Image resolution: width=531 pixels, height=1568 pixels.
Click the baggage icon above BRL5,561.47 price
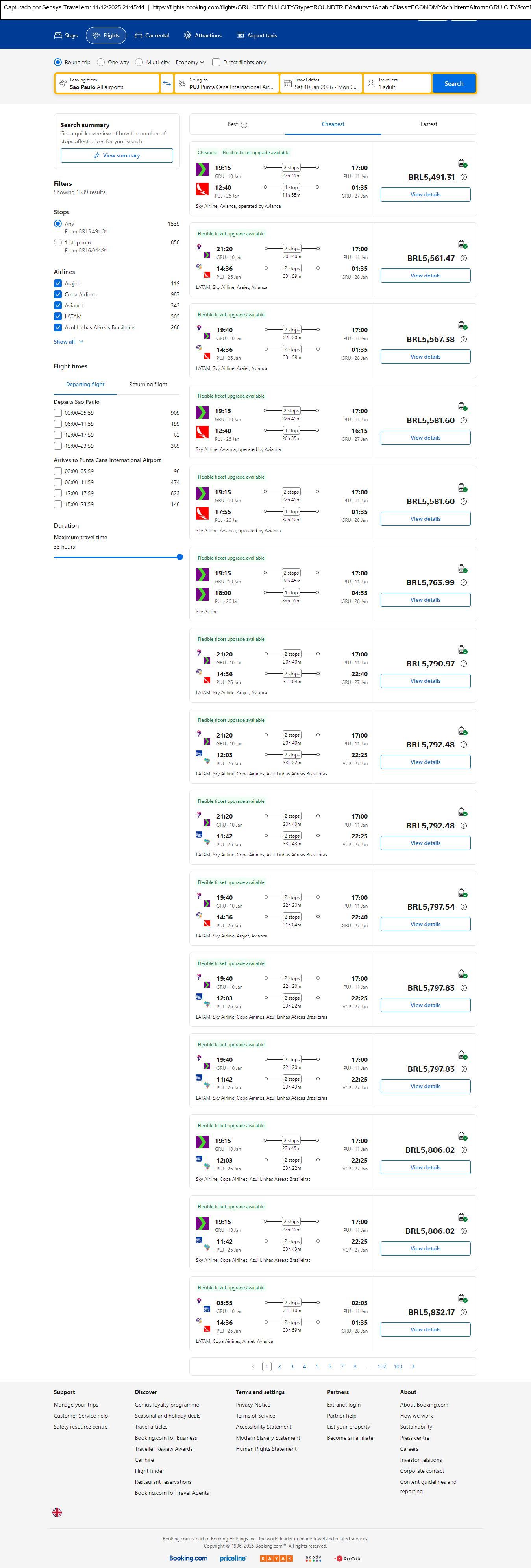point(462,244)
